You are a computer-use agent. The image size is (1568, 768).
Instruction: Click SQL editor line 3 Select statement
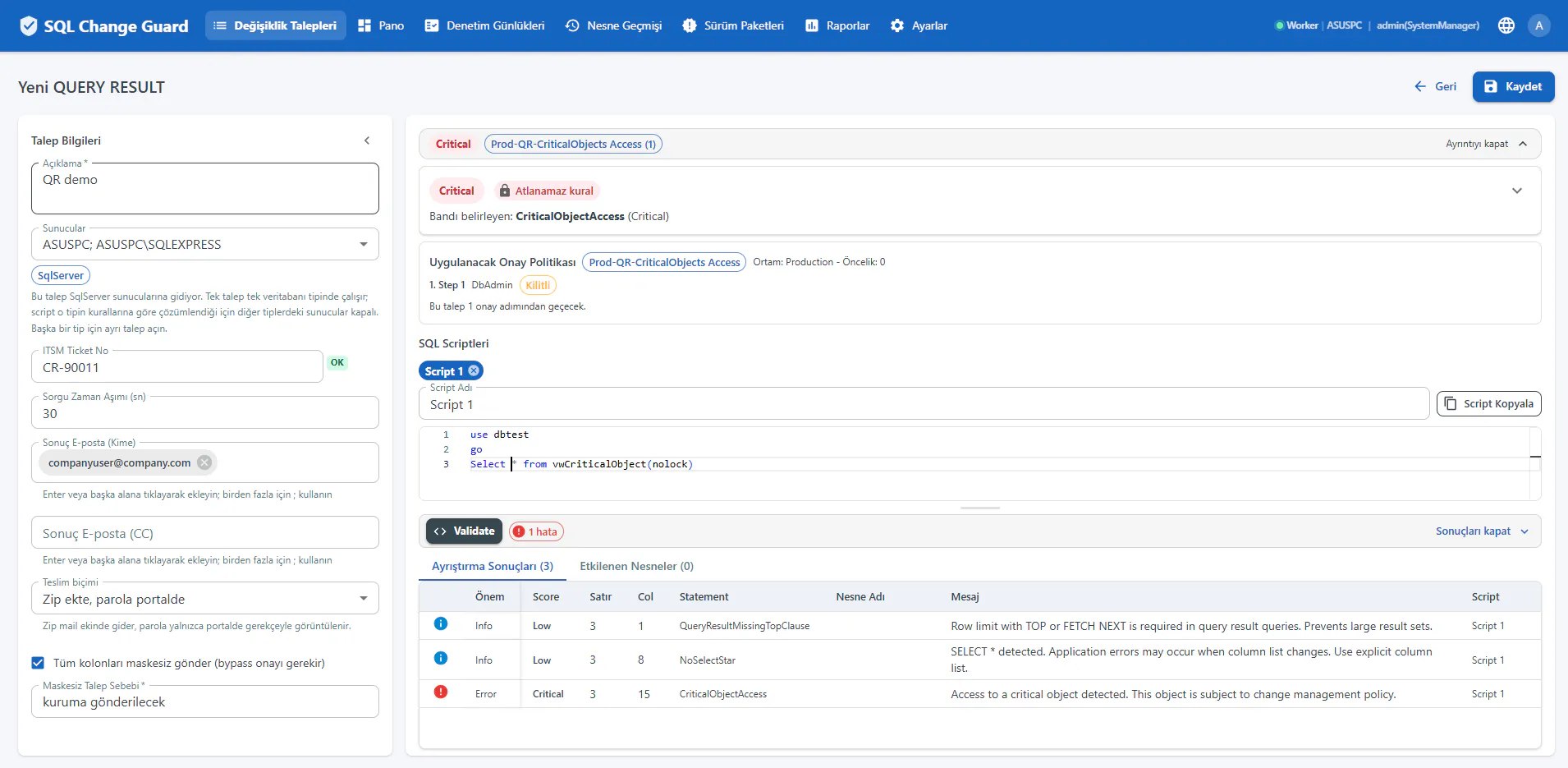tap(581, 464)
